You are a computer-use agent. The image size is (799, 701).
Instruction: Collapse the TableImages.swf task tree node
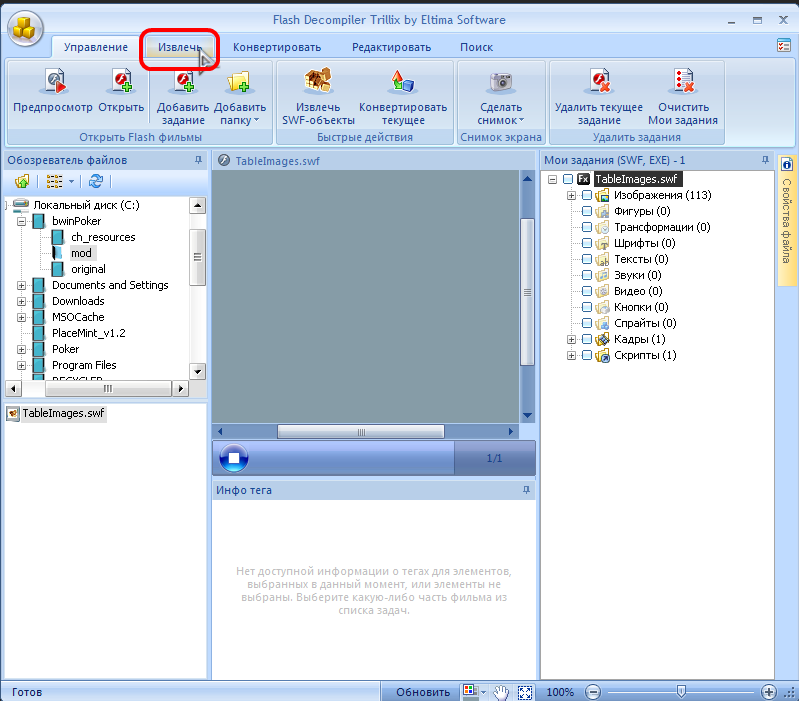click(x=552, y=179)
